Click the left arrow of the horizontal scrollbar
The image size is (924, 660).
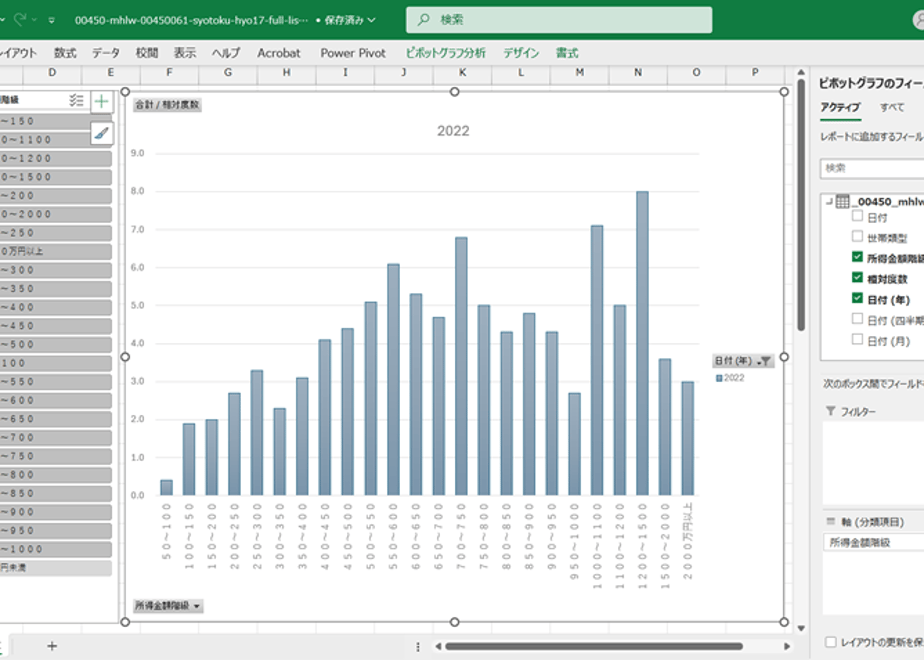point(438,646)
